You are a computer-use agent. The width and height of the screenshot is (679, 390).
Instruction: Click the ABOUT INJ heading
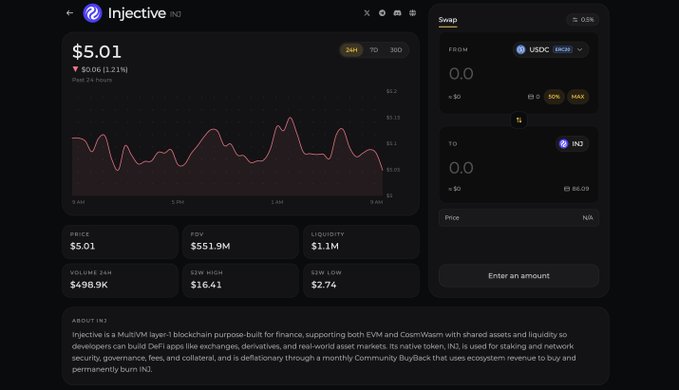click(x=89, y=321)
